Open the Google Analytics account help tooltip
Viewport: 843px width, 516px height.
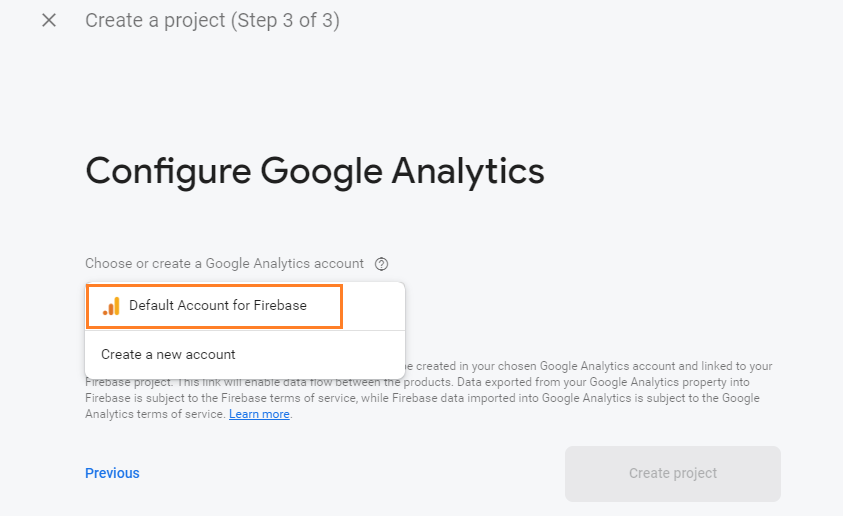click(381, 264)
